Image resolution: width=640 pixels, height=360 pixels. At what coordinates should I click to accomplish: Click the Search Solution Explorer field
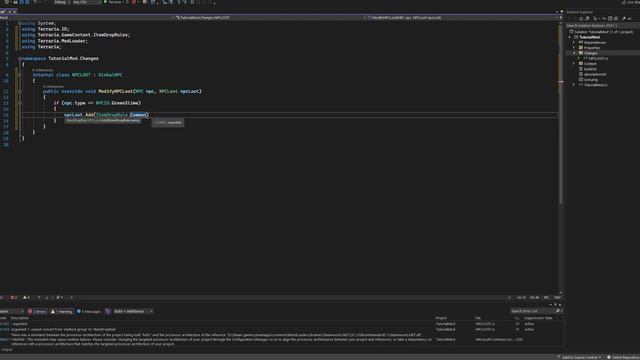click(x=602, y=25)
